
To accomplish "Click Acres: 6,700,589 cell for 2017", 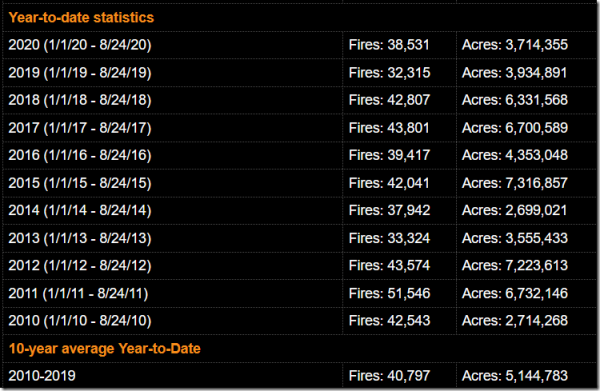I will click(x=515, y=128).
